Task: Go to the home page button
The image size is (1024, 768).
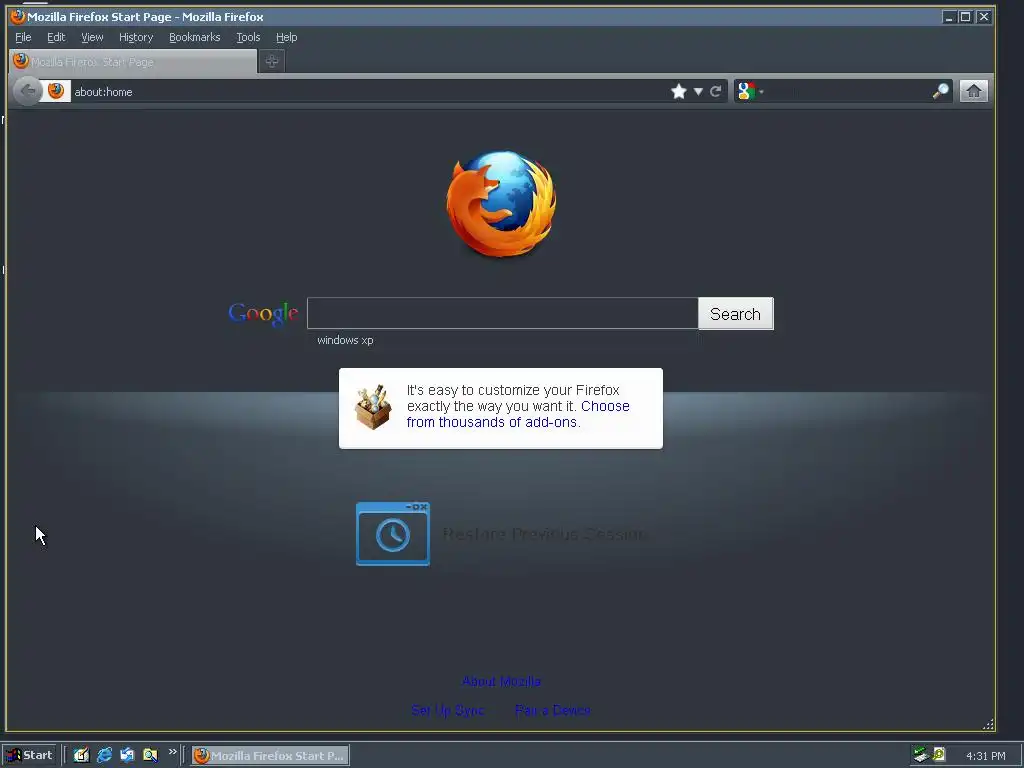Action: point(974,91)
